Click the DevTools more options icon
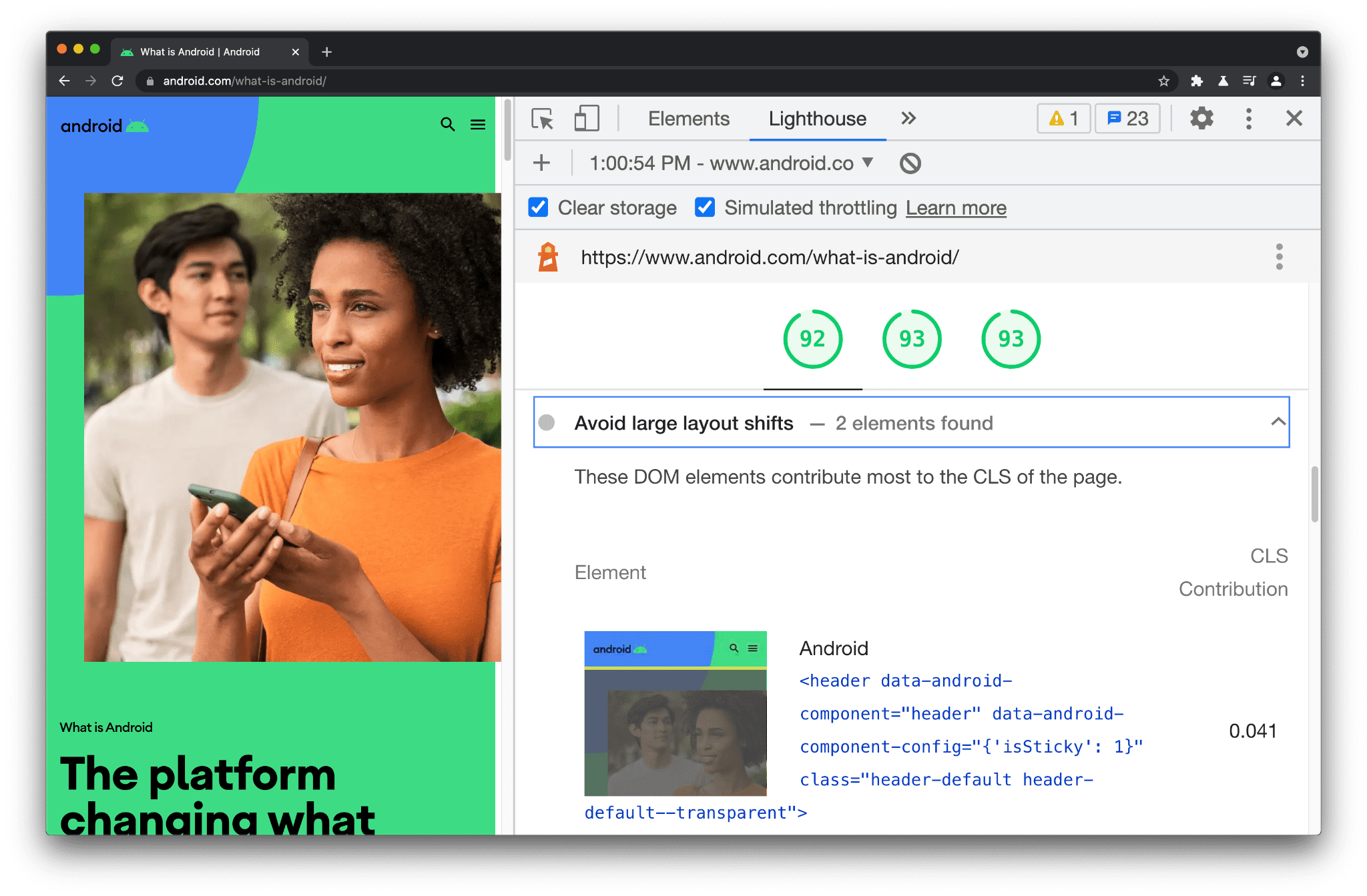 pyautogui.click(x=1248, y=119)
